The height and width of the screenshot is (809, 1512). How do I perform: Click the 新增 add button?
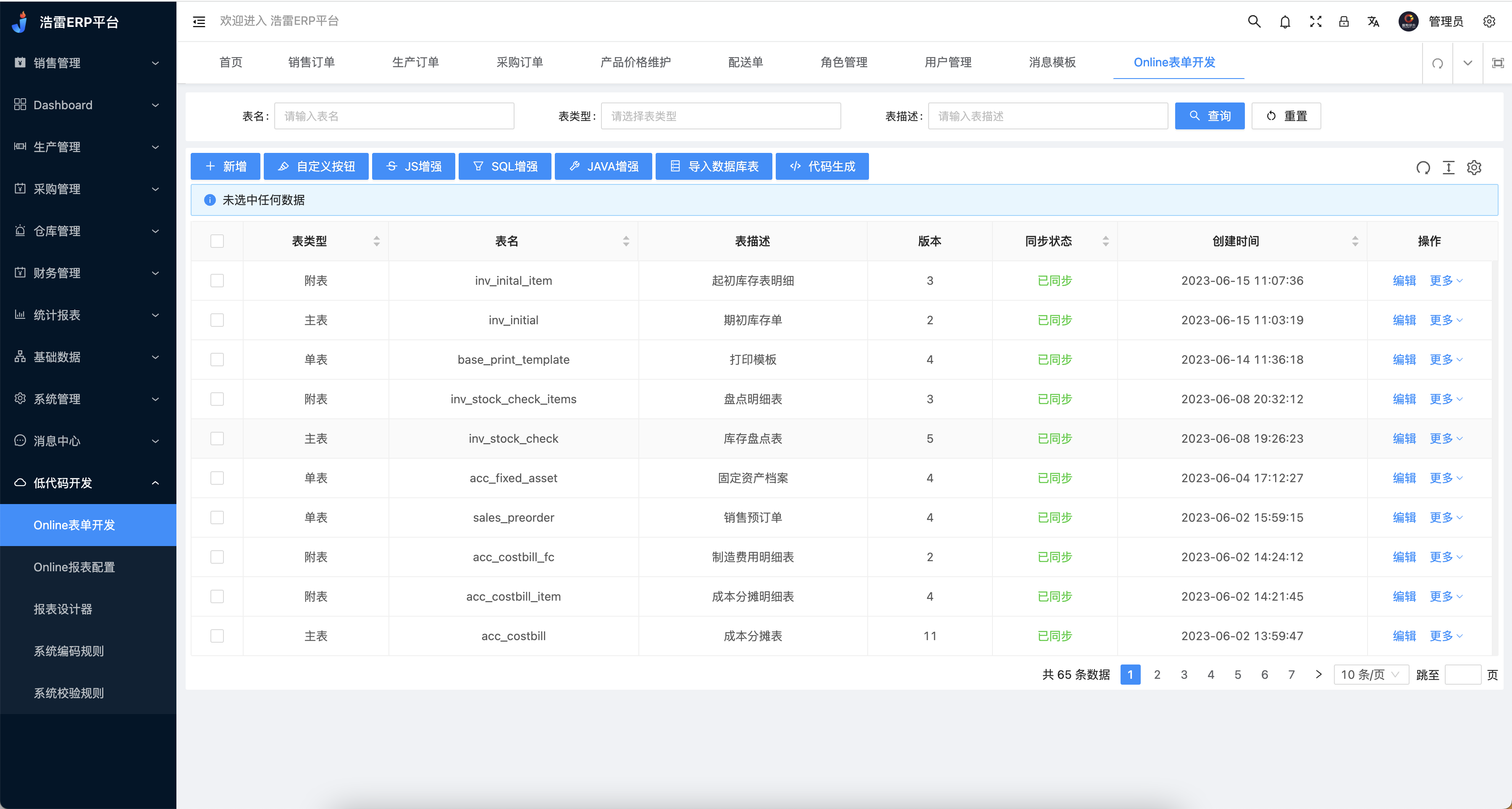pyautogui.click(x=226, y=167)
